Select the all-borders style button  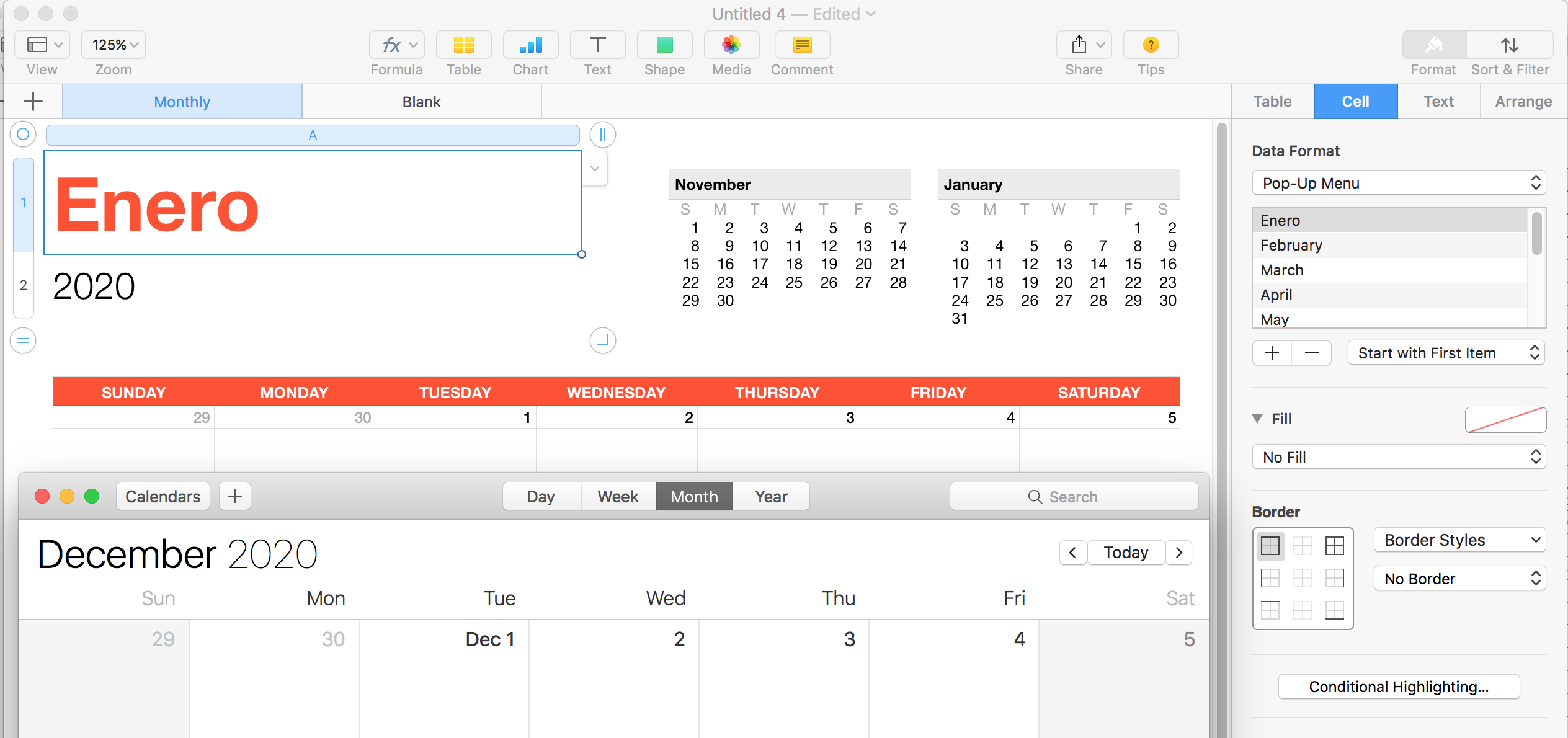(1270, 546)
